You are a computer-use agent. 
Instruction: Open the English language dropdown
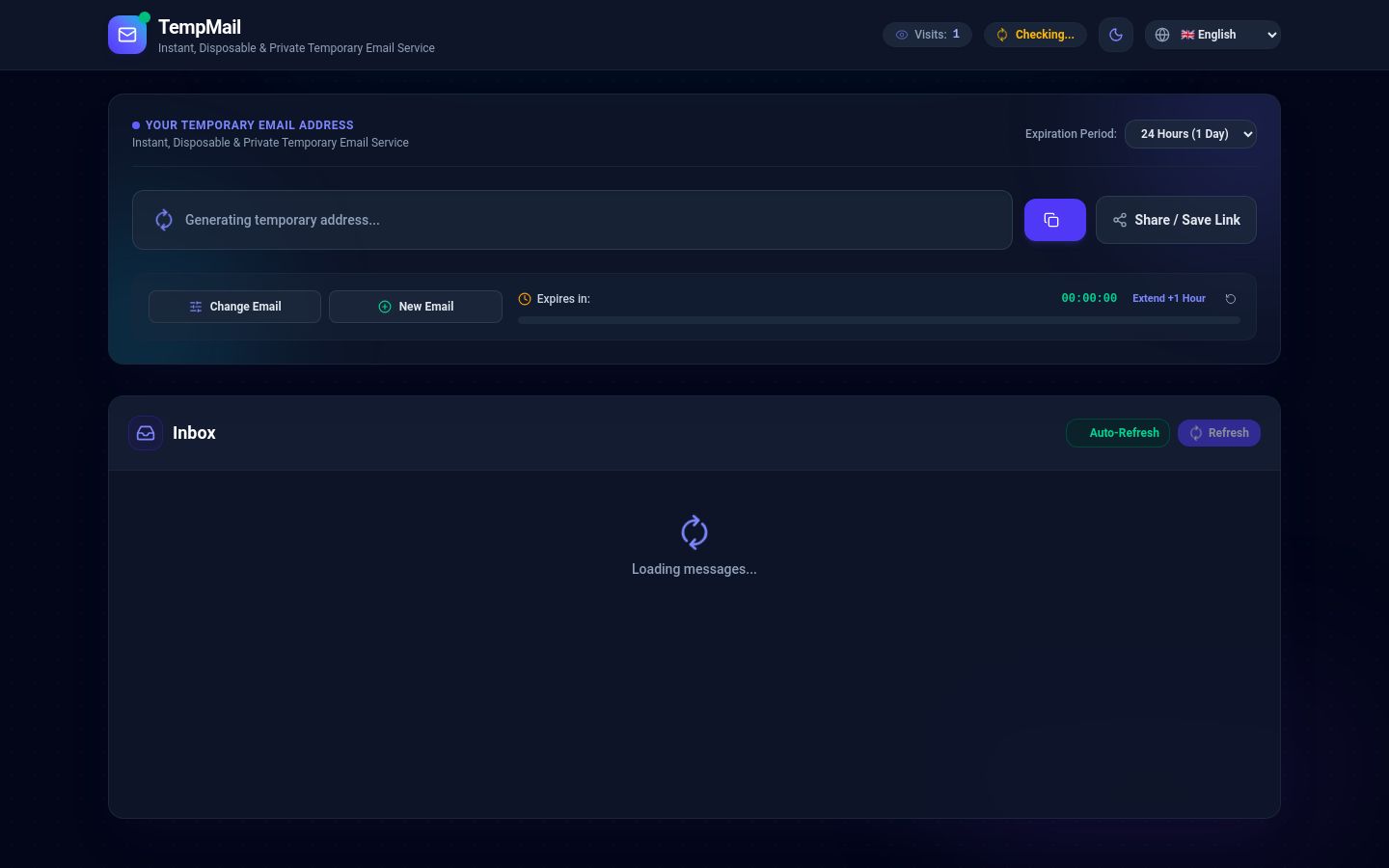1212,35
